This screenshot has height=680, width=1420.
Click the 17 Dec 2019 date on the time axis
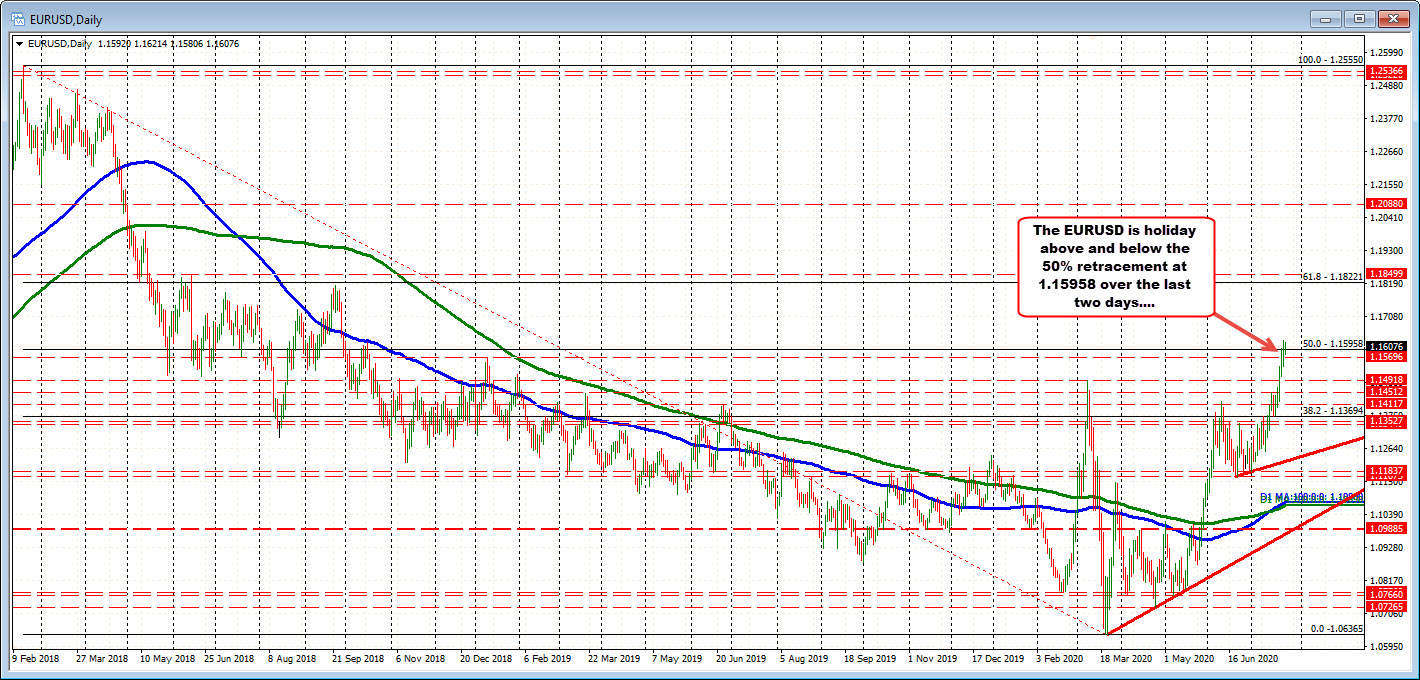[997, 659]
